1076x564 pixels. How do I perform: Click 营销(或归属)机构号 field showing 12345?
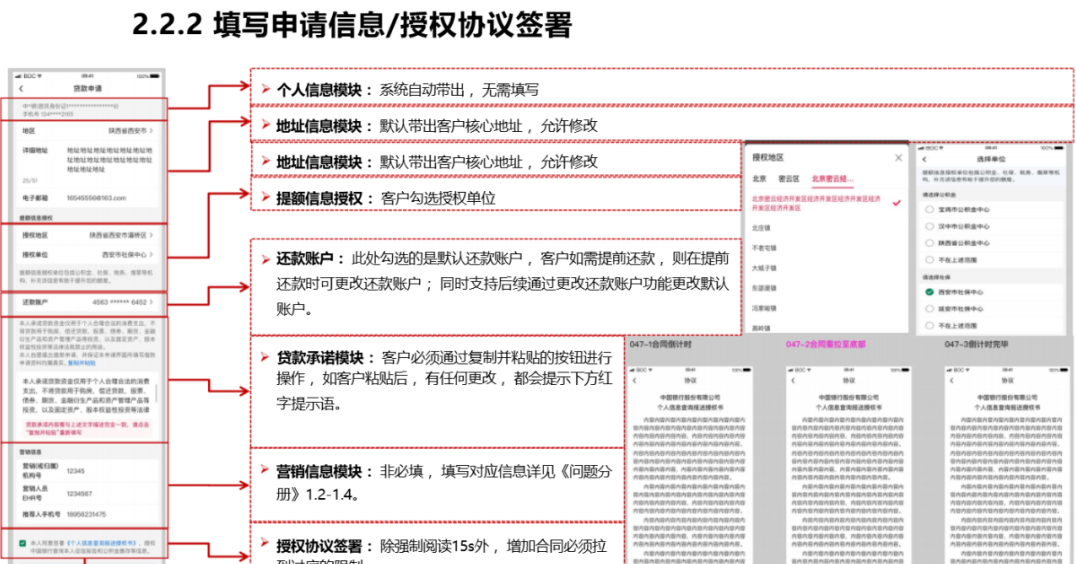[75, 471]
